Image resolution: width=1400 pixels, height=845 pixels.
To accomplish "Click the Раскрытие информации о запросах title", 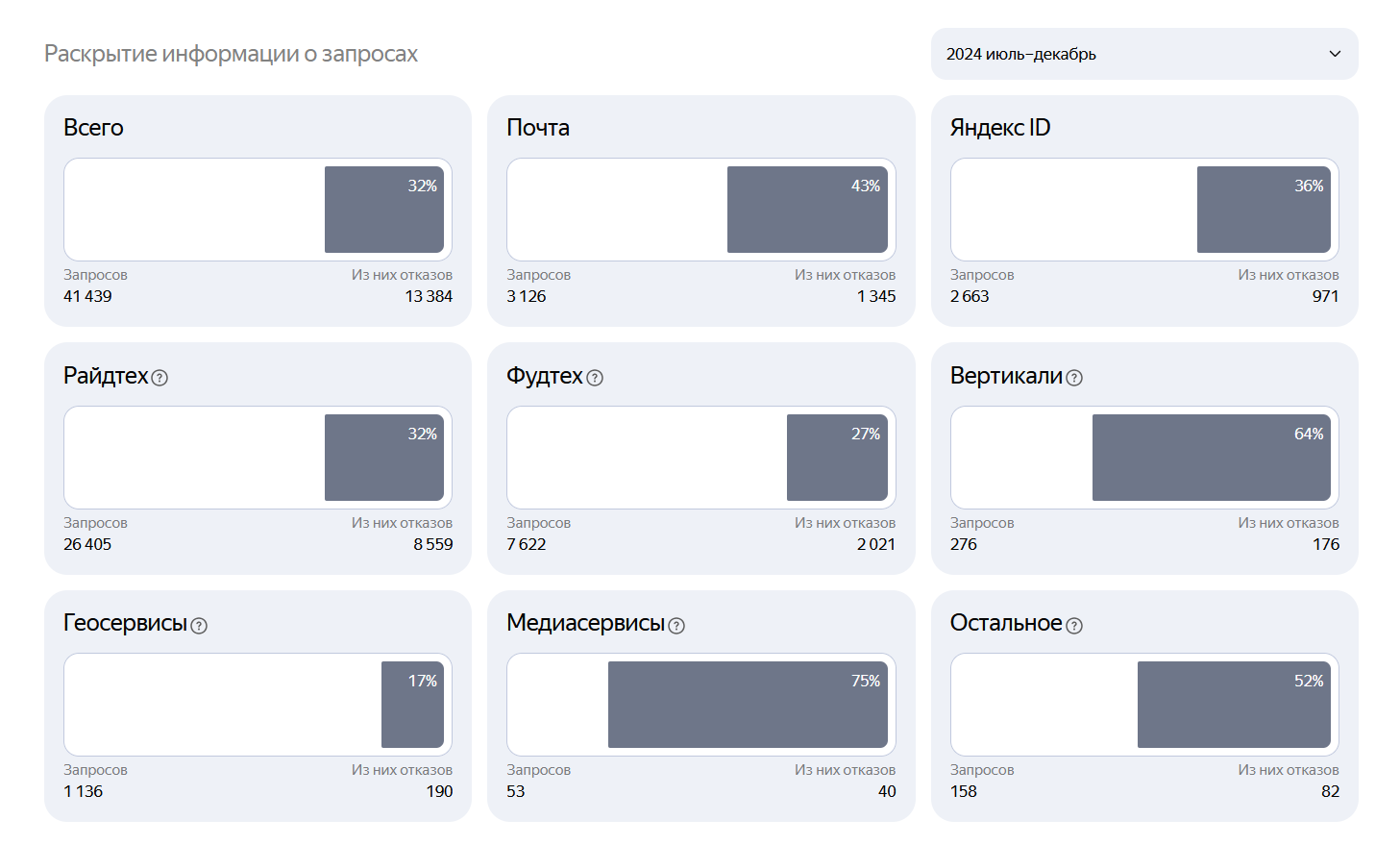I will pos(231,54).
